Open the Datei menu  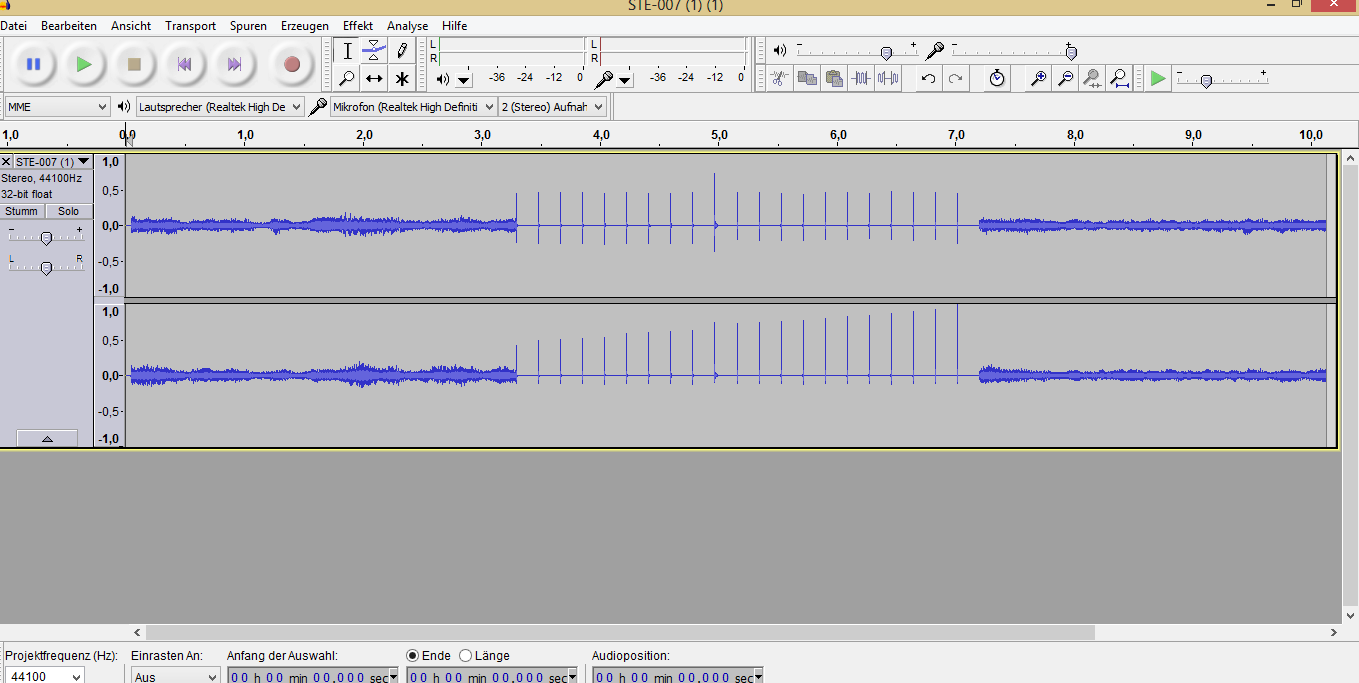click(14, 26)
